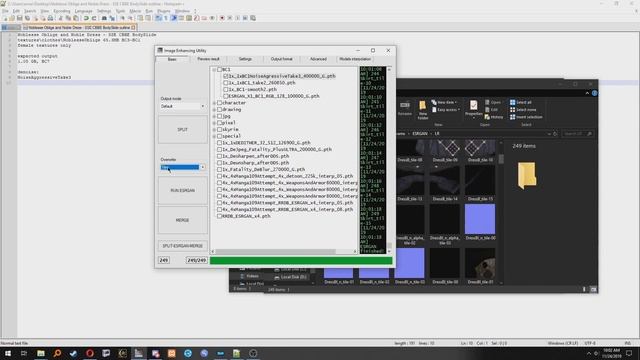Open the Opera browser taskbar icon

click(90, 353)
